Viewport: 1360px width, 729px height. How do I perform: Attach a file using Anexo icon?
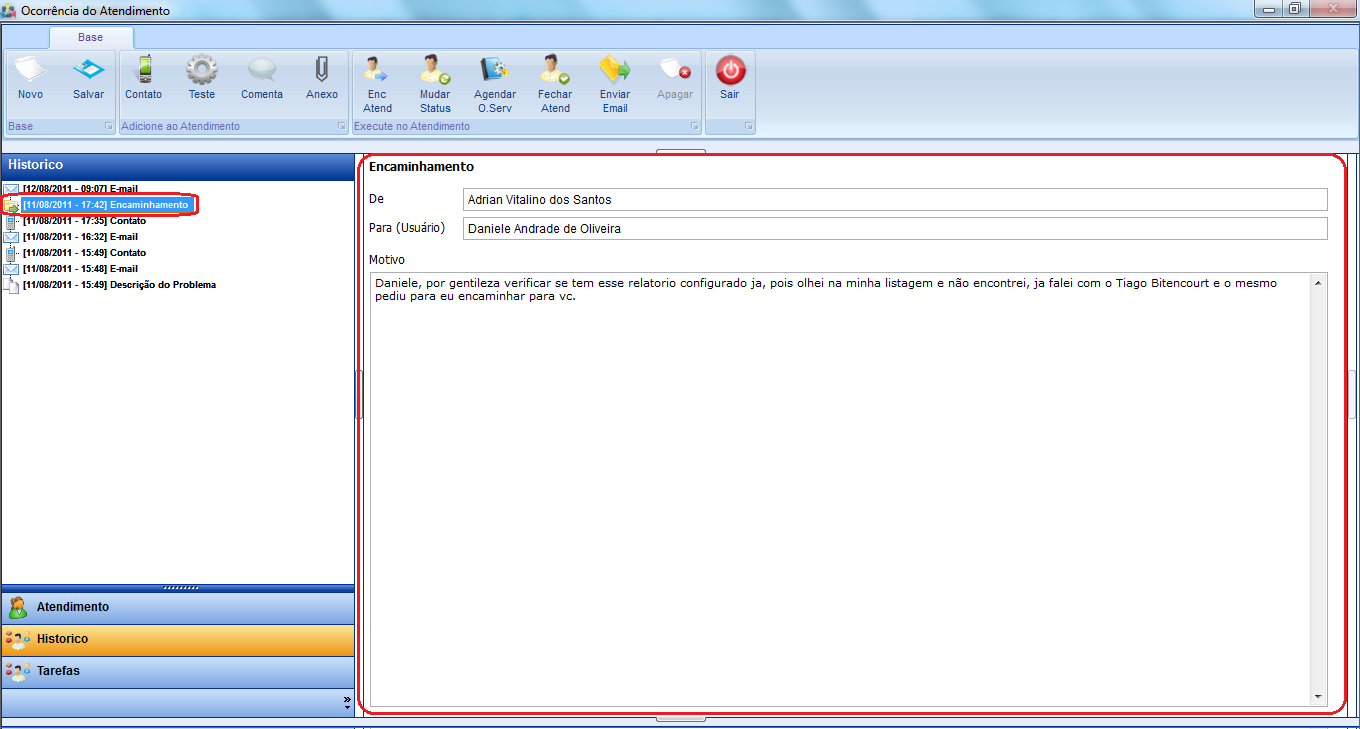tap(321, 78)
